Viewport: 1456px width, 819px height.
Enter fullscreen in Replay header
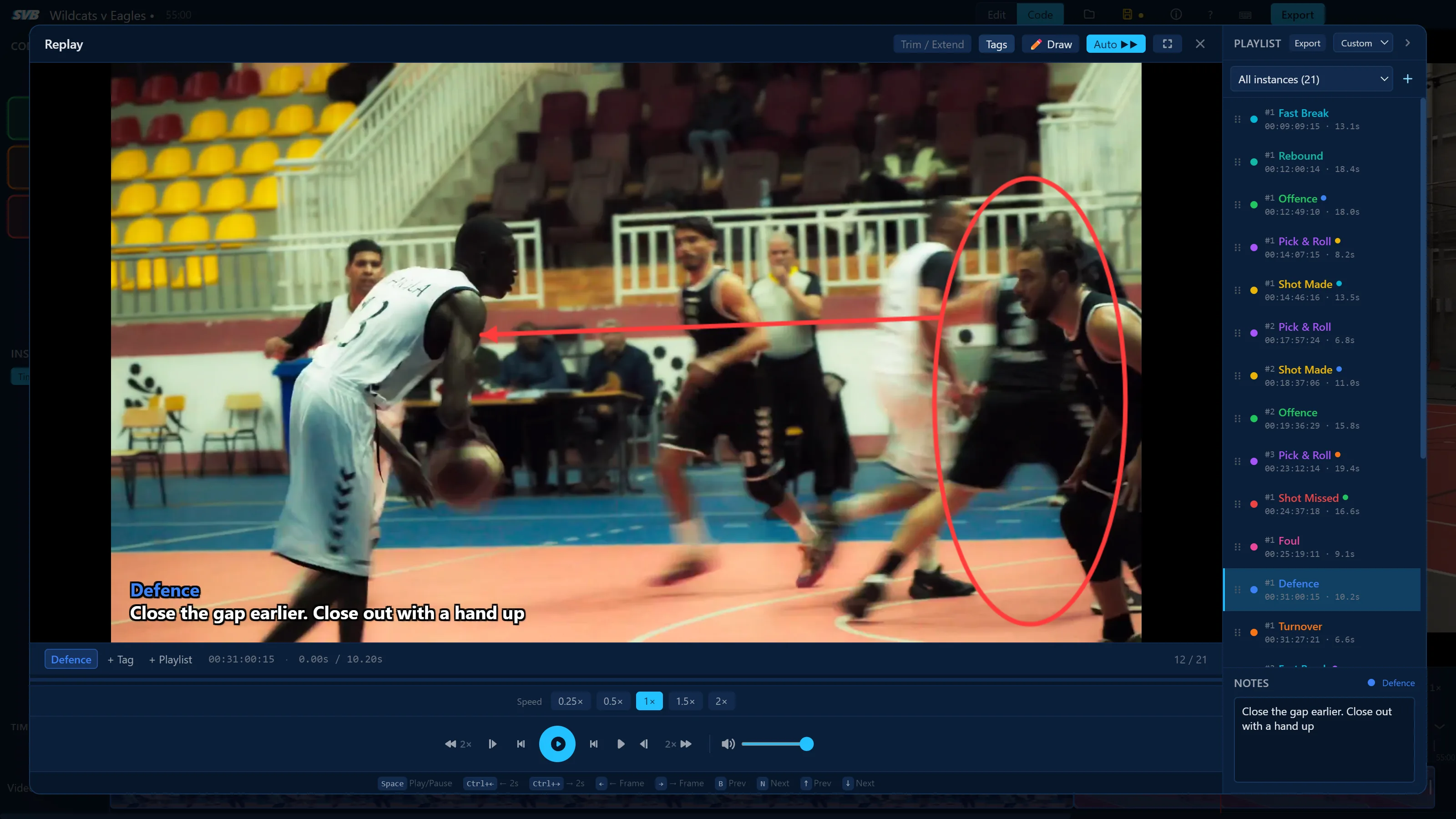coord(1167,44)
